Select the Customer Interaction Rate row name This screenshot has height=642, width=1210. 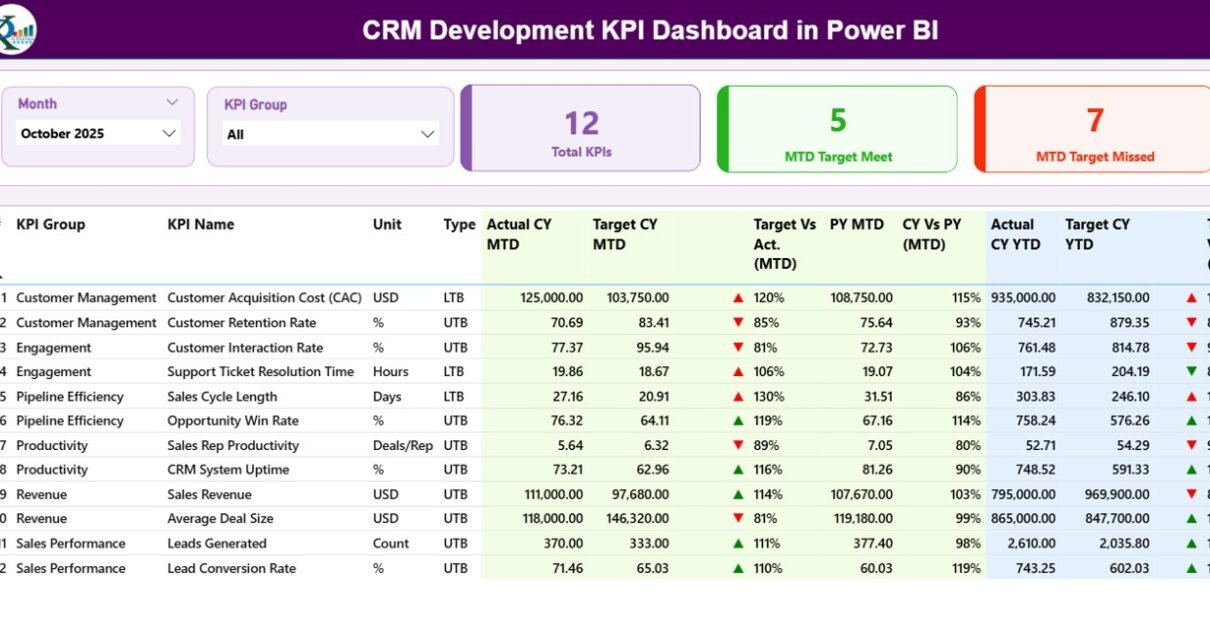(245, 348)
